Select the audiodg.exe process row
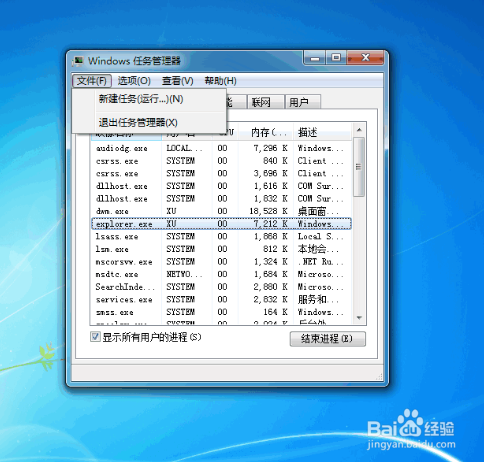Viewport: 484px width, 462px height. pos(221,148)
